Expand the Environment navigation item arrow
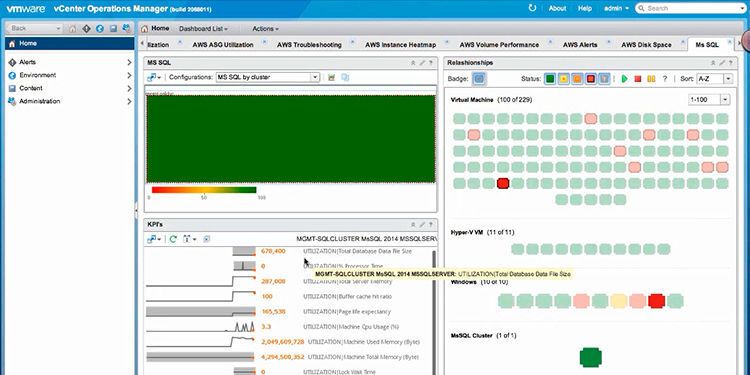The width and height of the screenshot is (750, 375). (x=129, y=75)
